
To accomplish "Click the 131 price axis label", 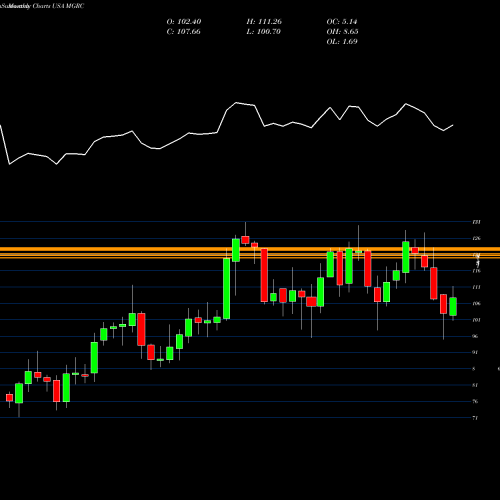I will (476, 222).
